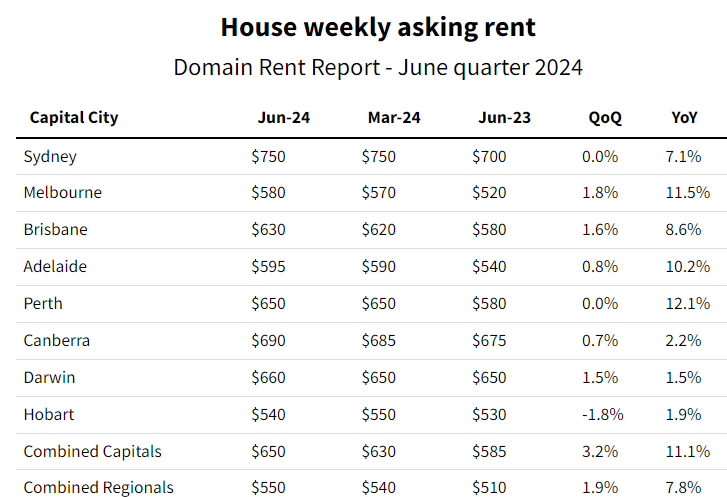
Task: Select the Capital City column header
Action: (x=74, y=118)
